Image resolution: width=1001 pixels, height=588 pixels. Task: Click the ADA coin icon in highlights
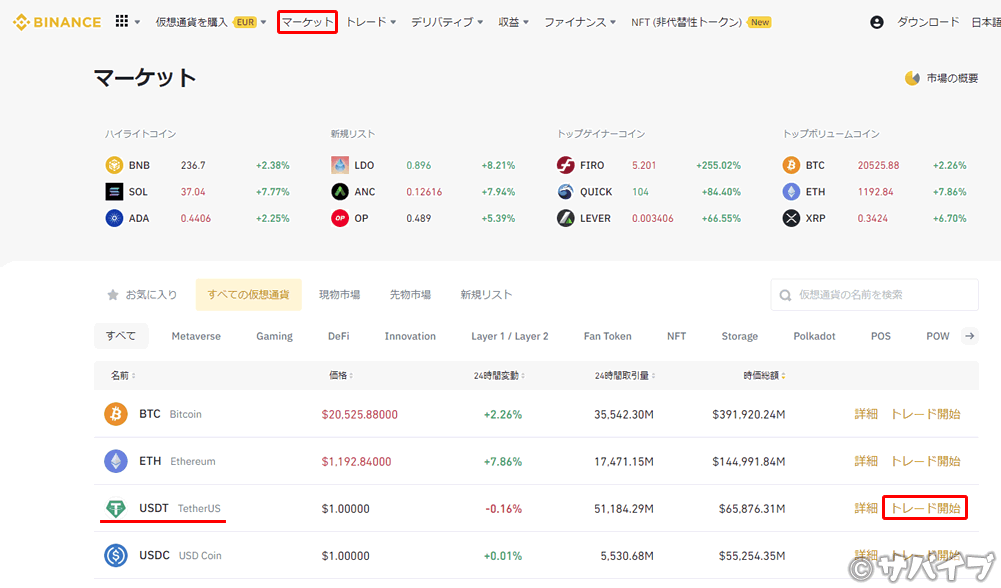114,218
